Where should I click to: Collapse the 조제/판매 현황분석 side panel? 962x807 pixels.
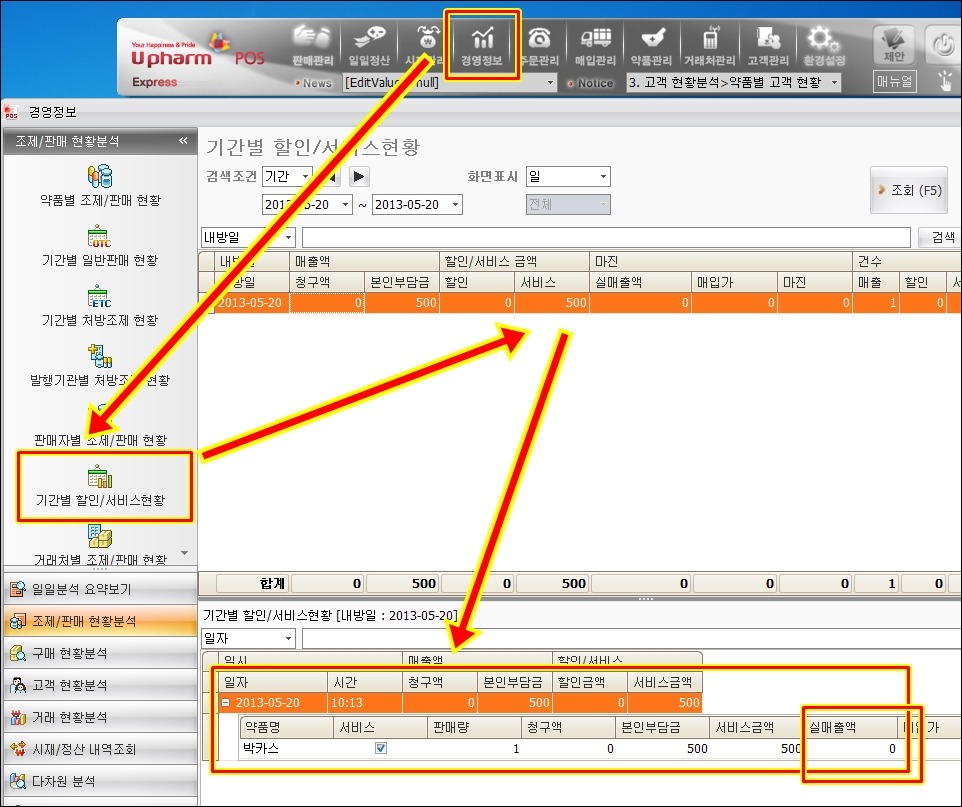click(x=183, y=141)
